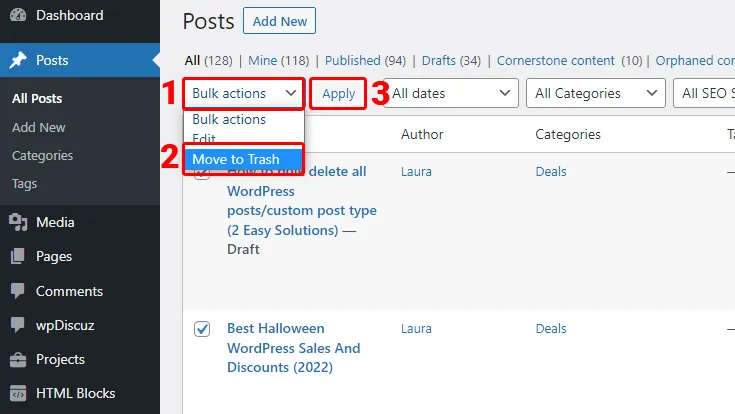Filter by Cornerstone content
Image resolution: width=735 pixels, height=414 pixels.
click(x=555, y=60)
